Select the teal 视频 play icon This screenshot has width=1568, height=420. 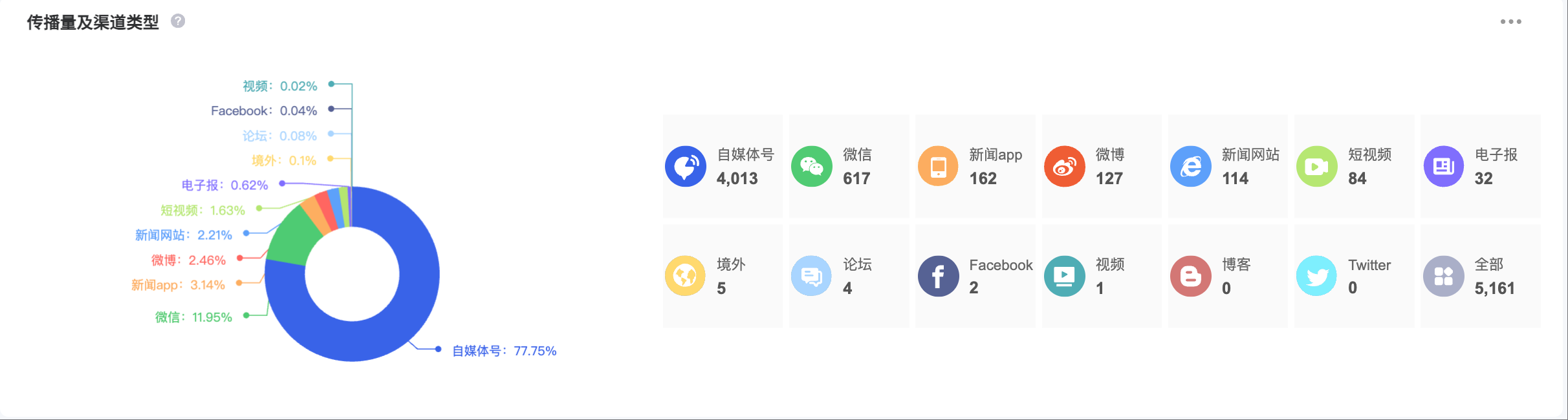pyautogui.click(x=1064, y=276)
